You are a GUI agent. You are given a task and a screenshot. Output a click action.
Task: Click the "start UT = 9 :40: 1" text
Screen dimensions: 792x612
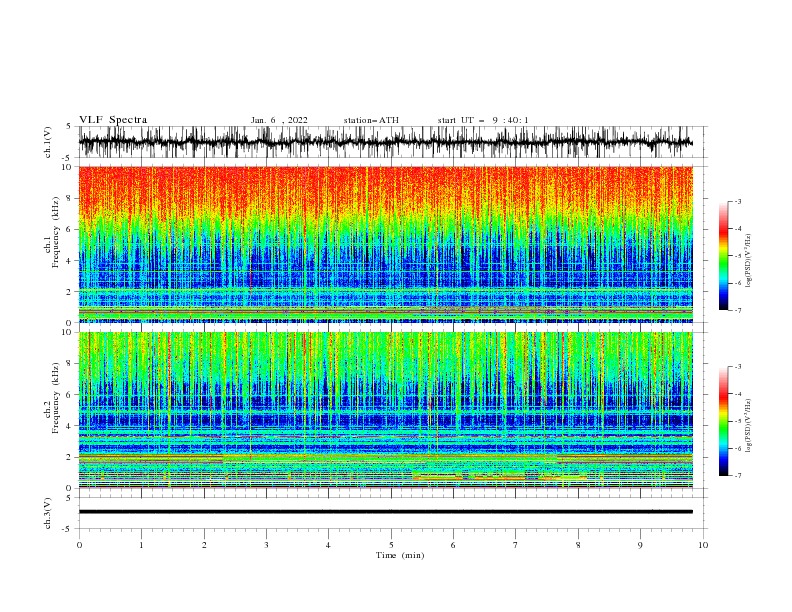[483, 120]
